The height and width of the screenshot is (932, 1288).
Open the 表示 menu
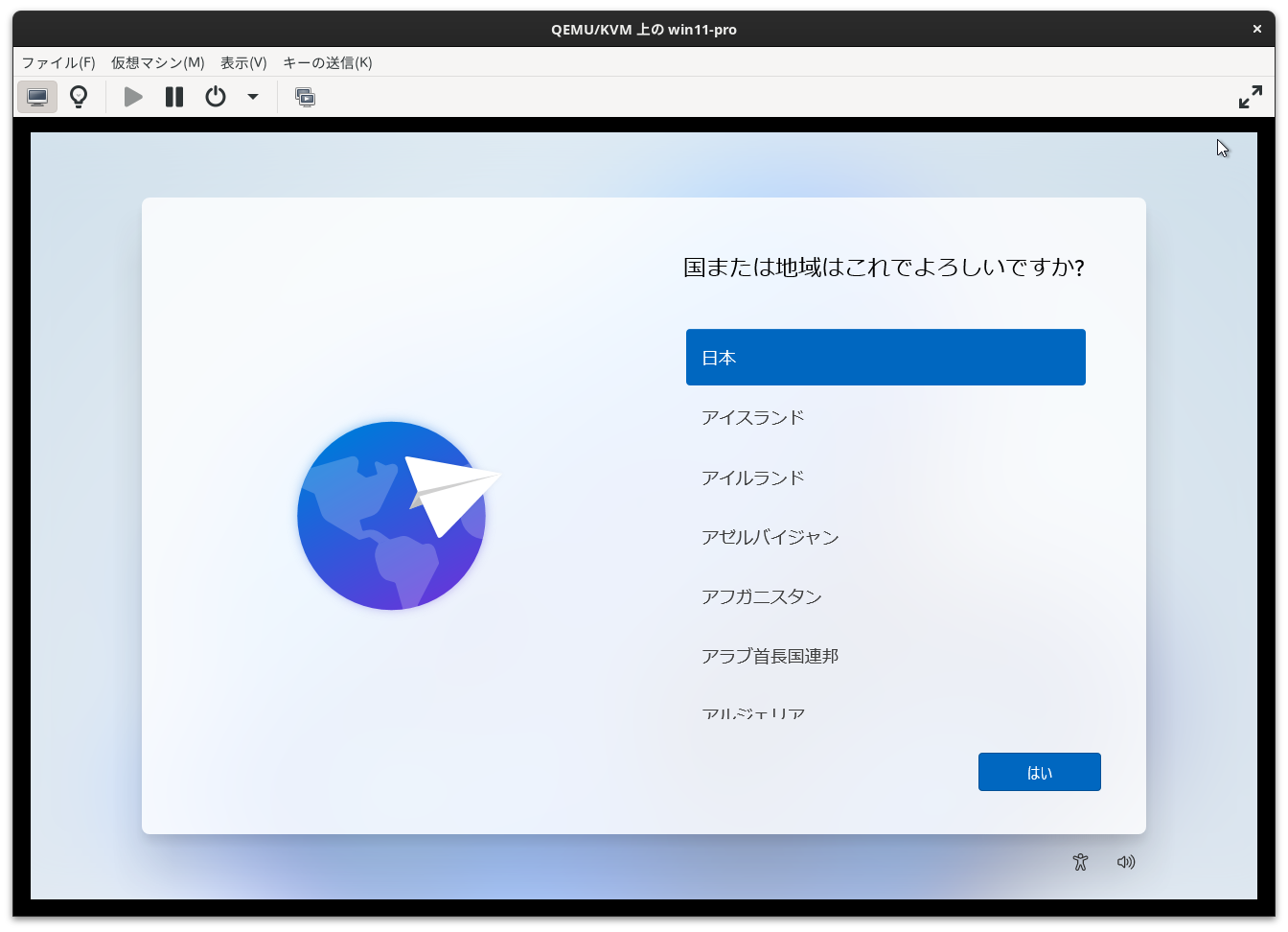click(x=242, y=62)
